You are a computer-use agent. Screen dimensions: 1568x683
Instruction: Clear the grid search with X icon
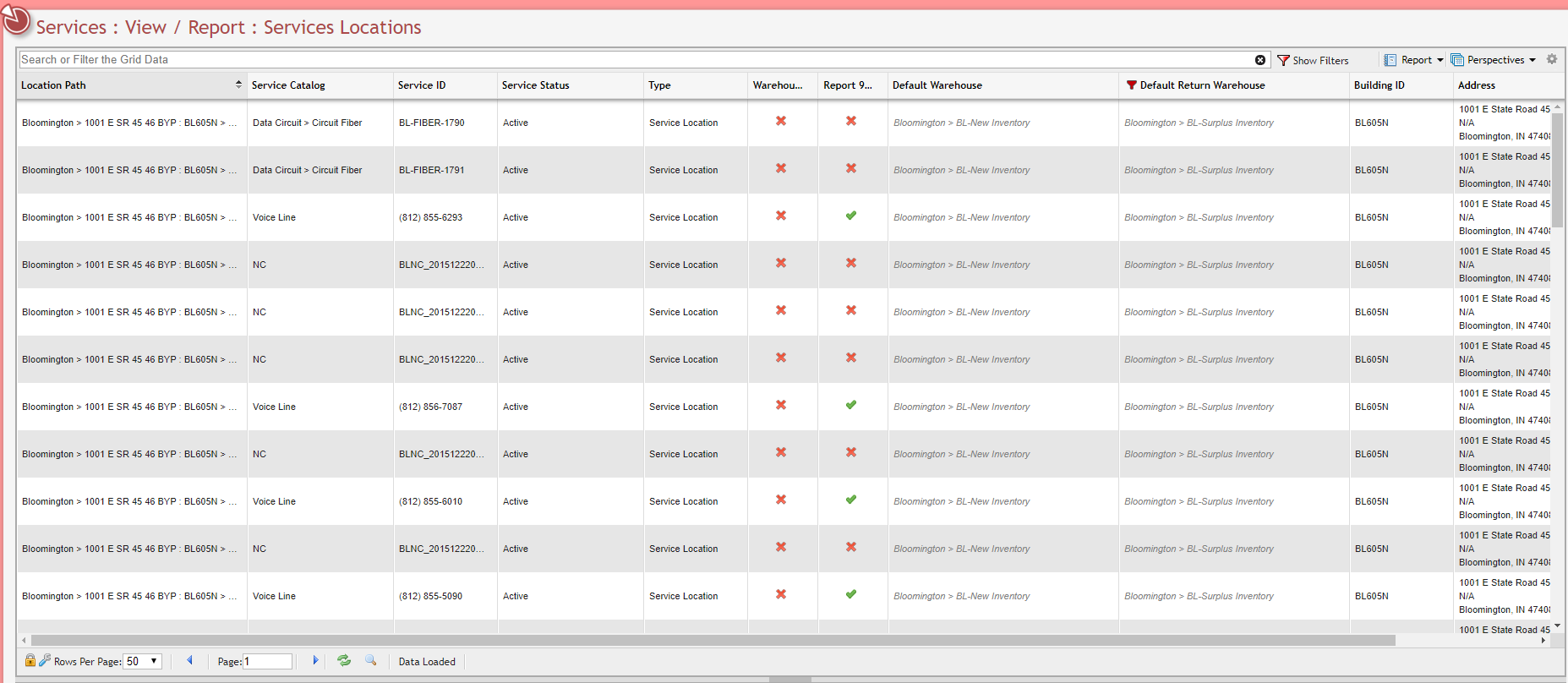click(1260, 60)
